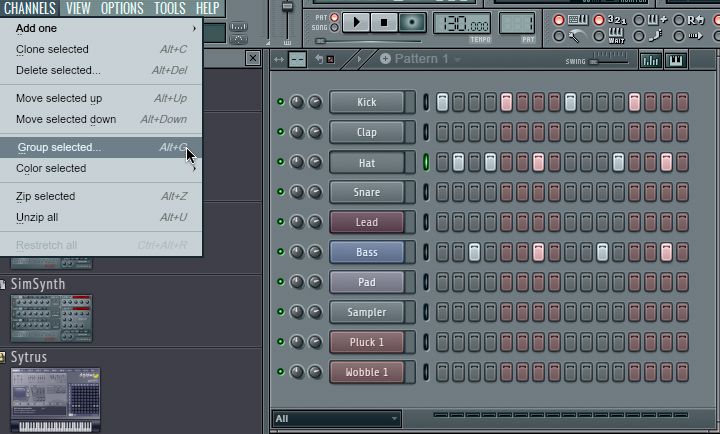Open the Bass channel button

click(367, 252)
